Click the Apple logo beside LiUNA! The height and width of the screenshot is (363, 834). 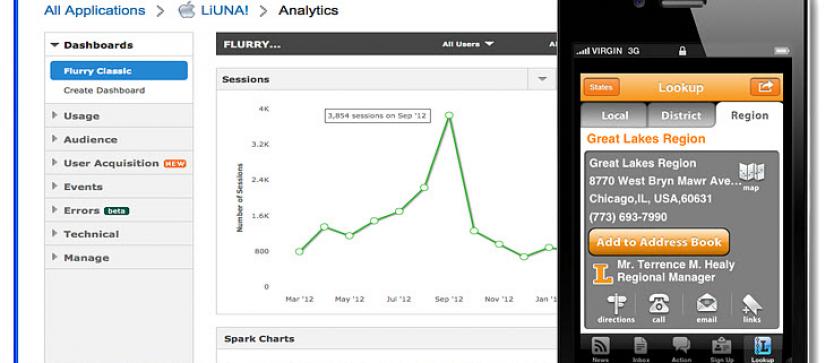187,10
